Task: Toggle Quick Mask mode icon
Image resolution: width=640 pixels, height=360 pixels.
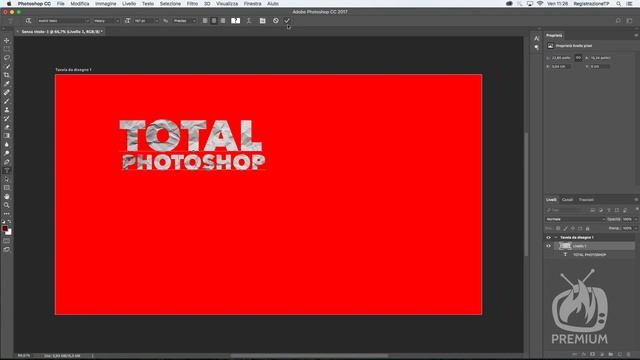Action: pos(7,241)
